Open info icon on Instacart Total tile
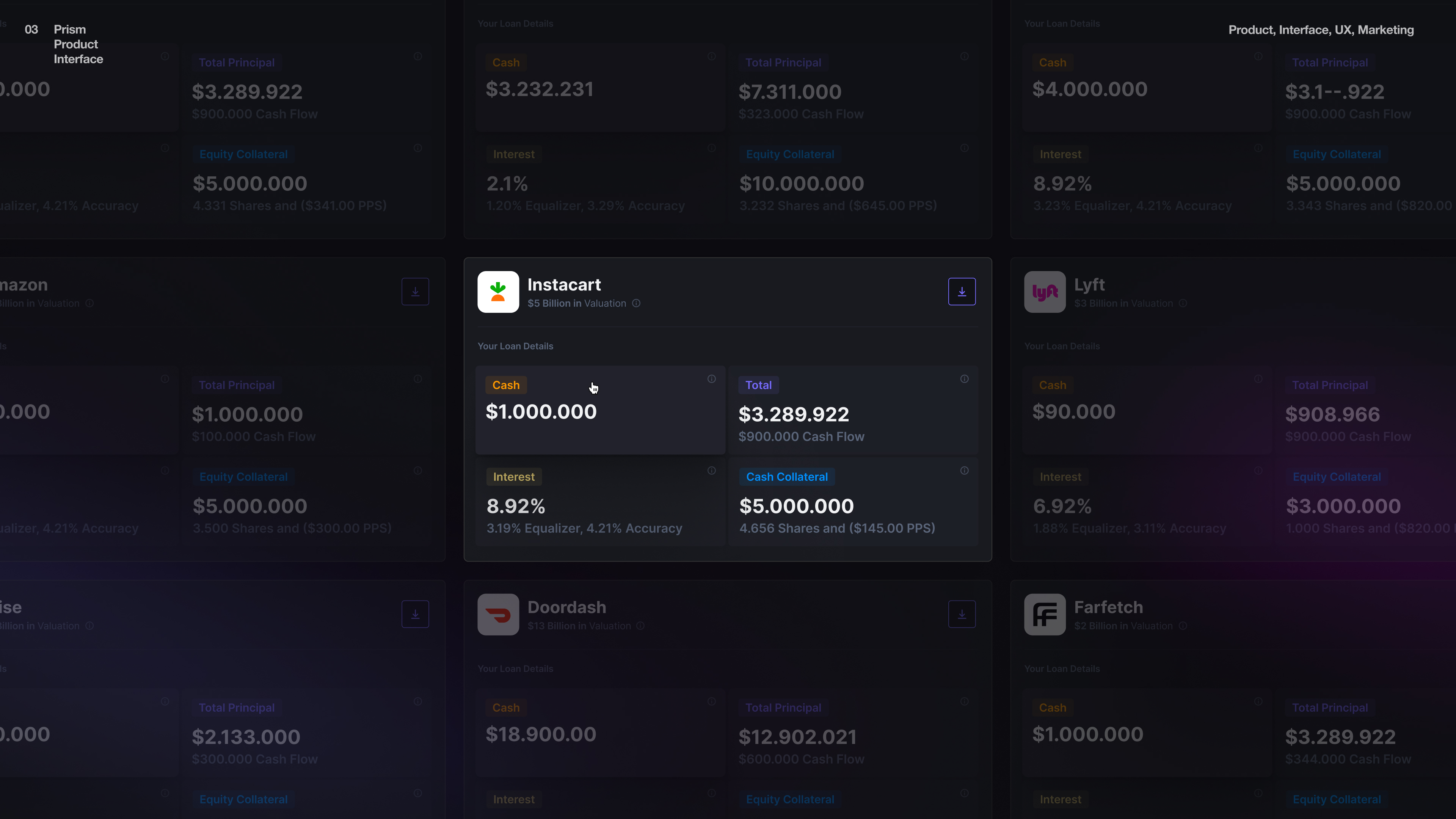The image size is (1456, 819). click(964, 379)
